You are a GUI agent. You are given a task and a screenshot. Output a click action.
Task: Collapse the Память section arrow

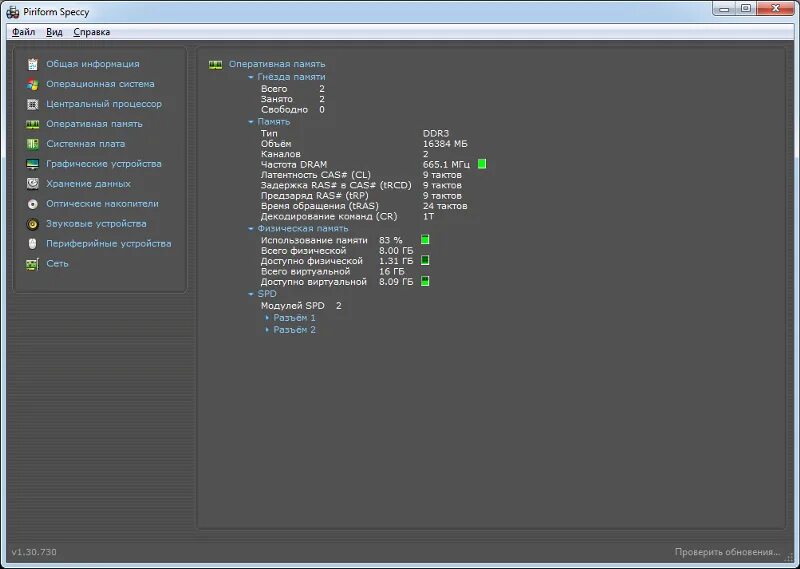(x=251, y=122)
